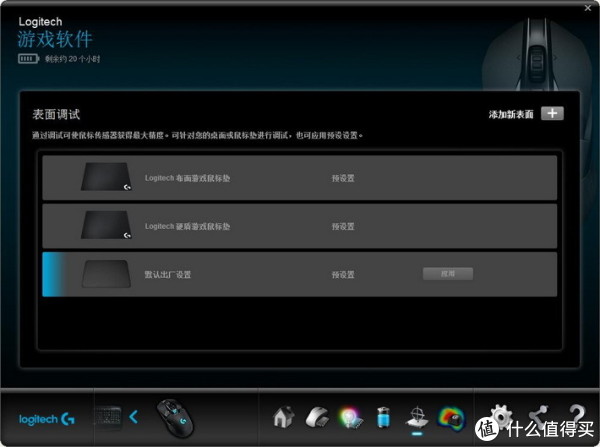Select the Logitech 布面游戏鼠标垫 row
The height and width of the screenshot is (447, 600).
coord(300,178)
